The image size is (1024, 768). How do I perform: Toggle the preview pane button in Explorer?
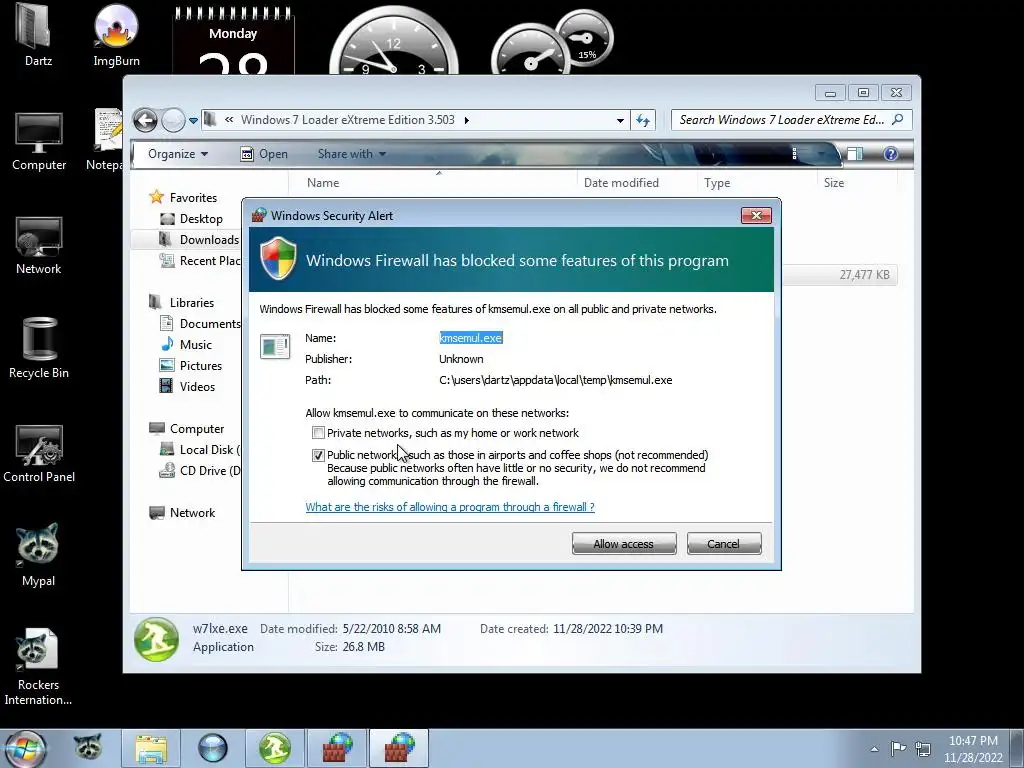click(855, 154)
